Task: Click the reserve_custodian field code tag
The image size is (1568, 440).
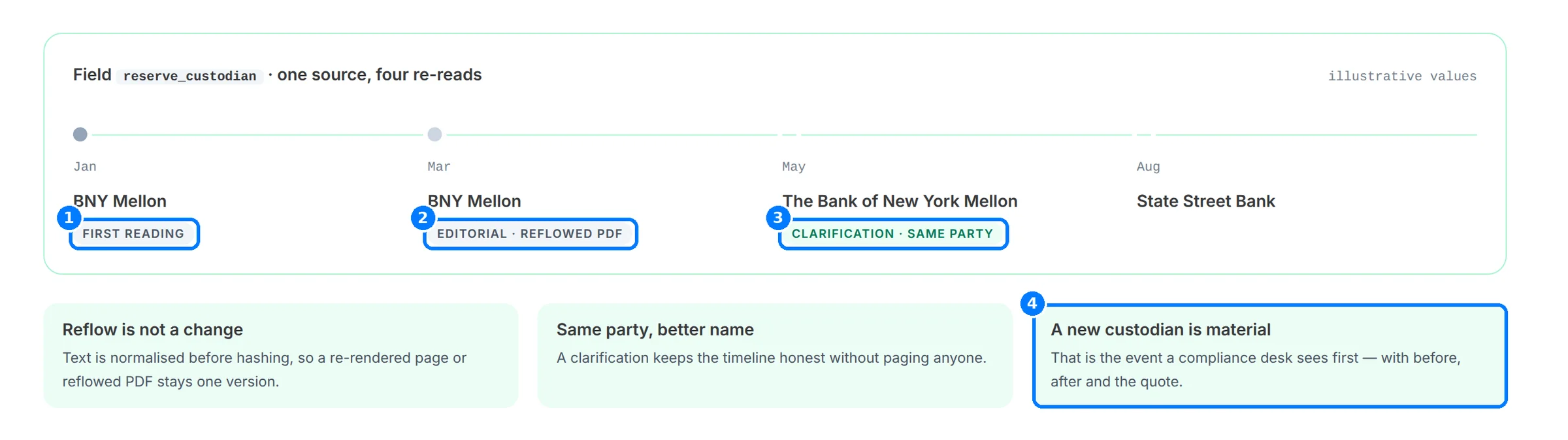Action: (x=190, y=76)
